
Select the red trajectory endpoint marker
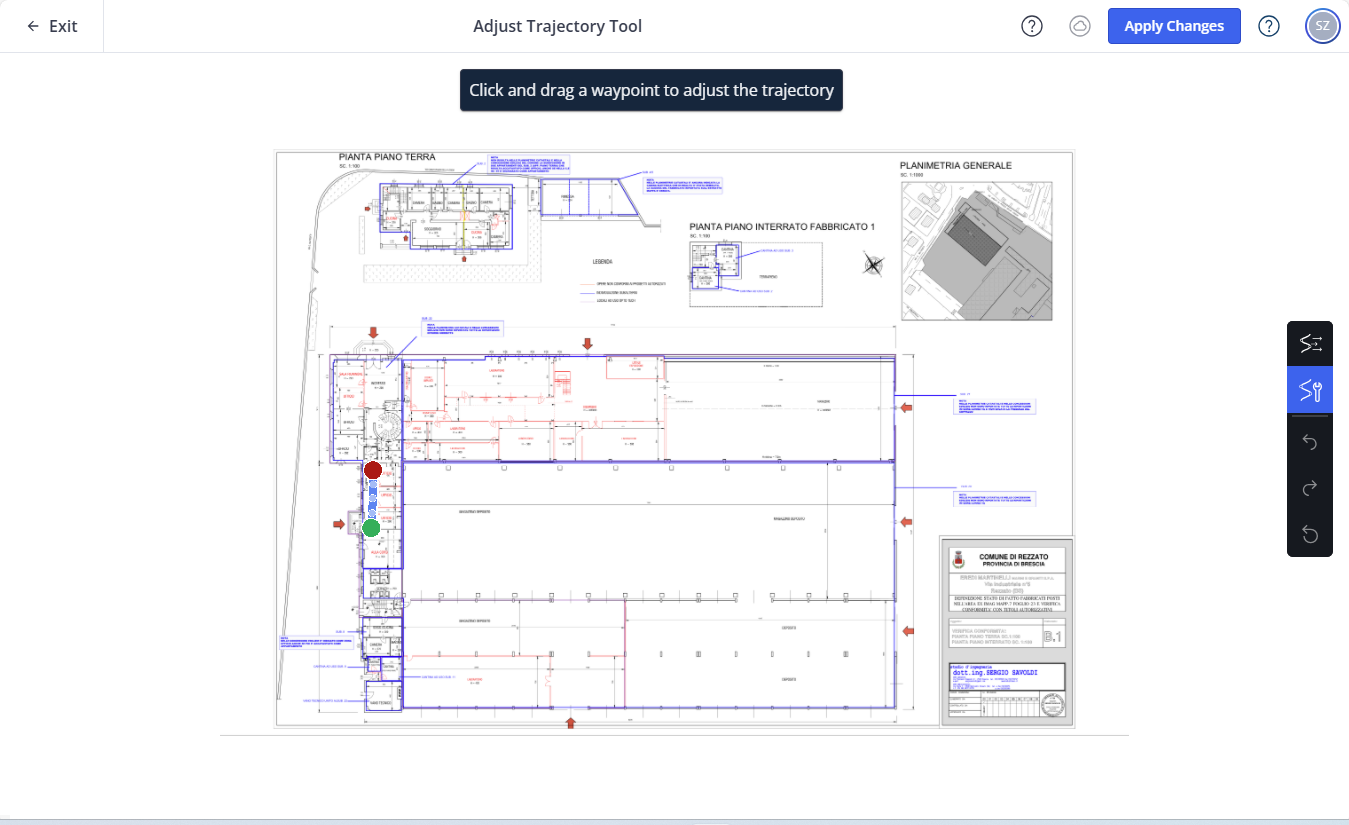(x=373, y=470)
